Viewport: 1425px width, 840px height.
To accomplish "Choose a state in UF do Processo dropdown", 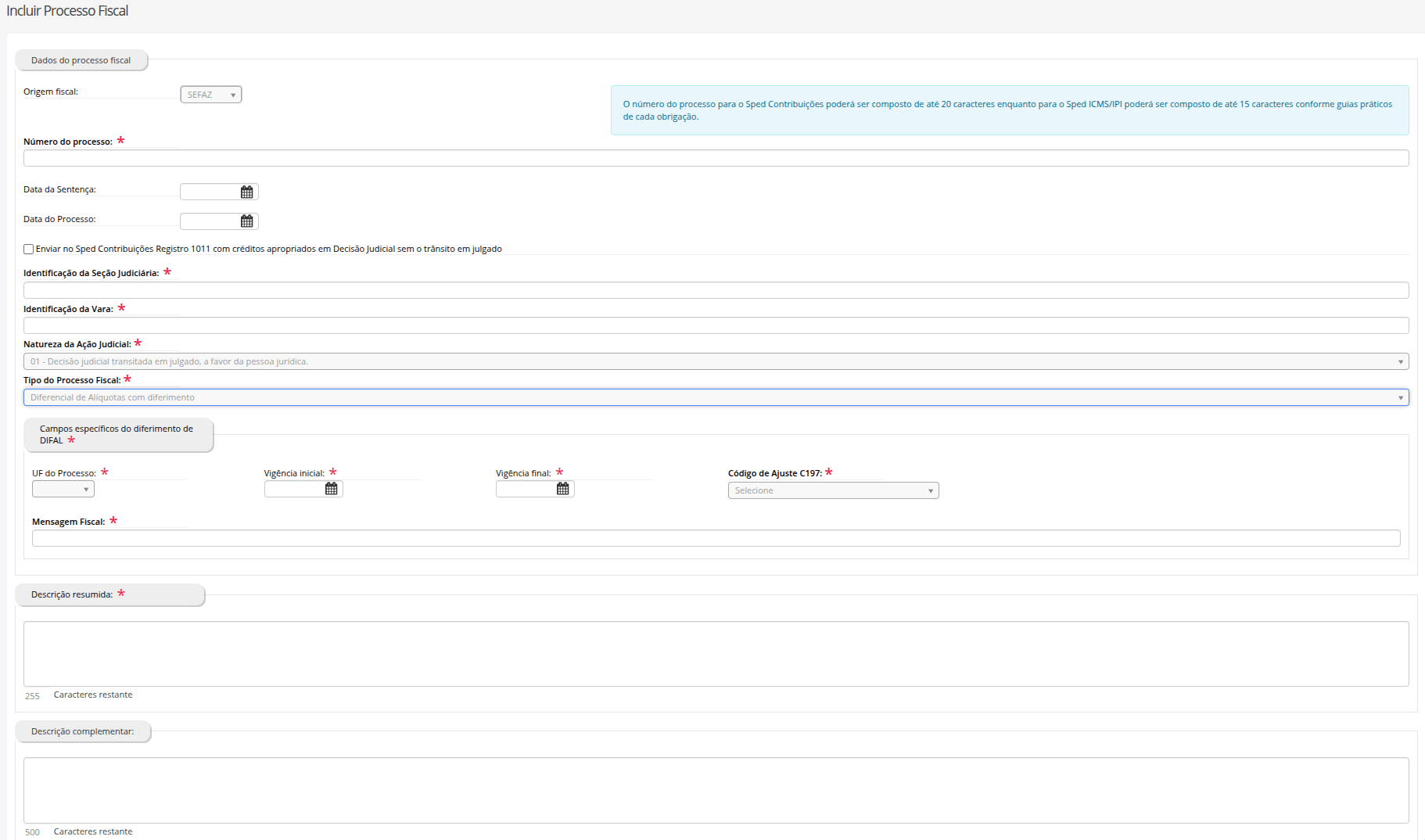I will click(63, 490).
